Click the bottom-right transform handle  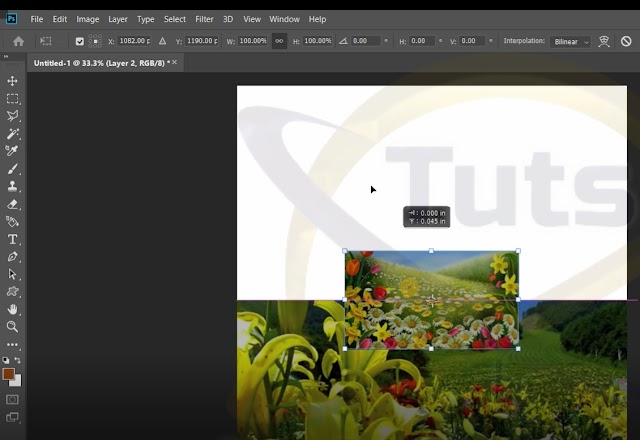point(518,349)
